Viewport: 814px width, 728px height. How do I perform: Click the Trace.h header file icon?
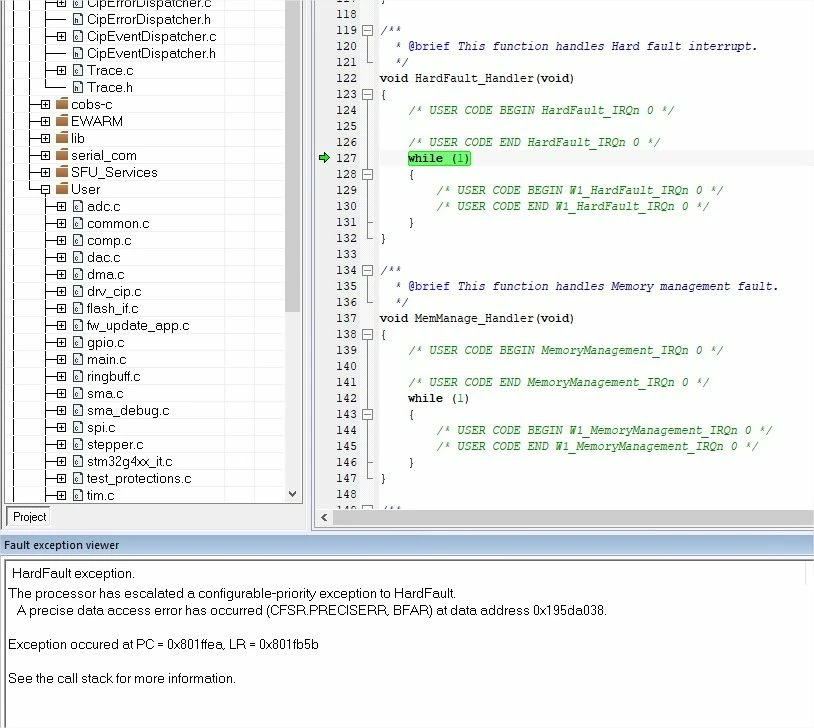click(x=78, y=87)
